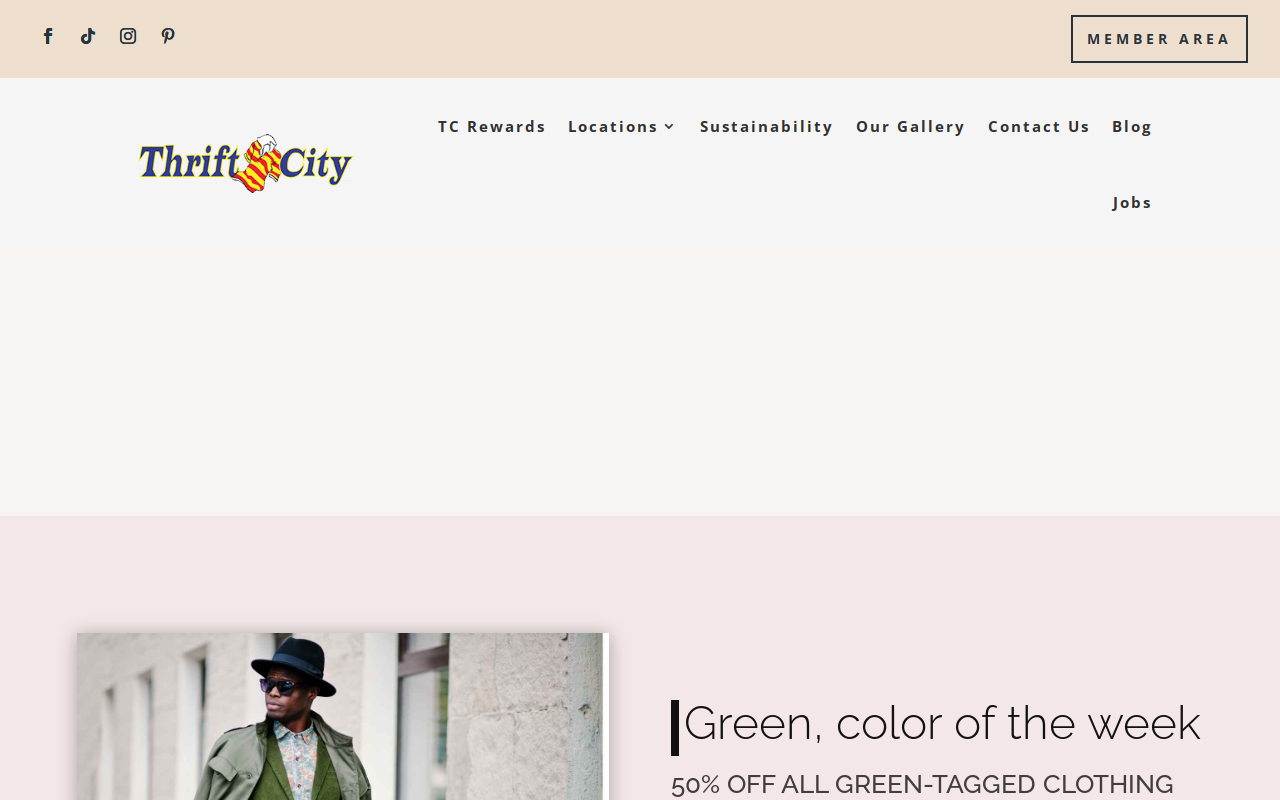Go to Sustainability page
1280x800 pixels.
click(x=766, y=126)
